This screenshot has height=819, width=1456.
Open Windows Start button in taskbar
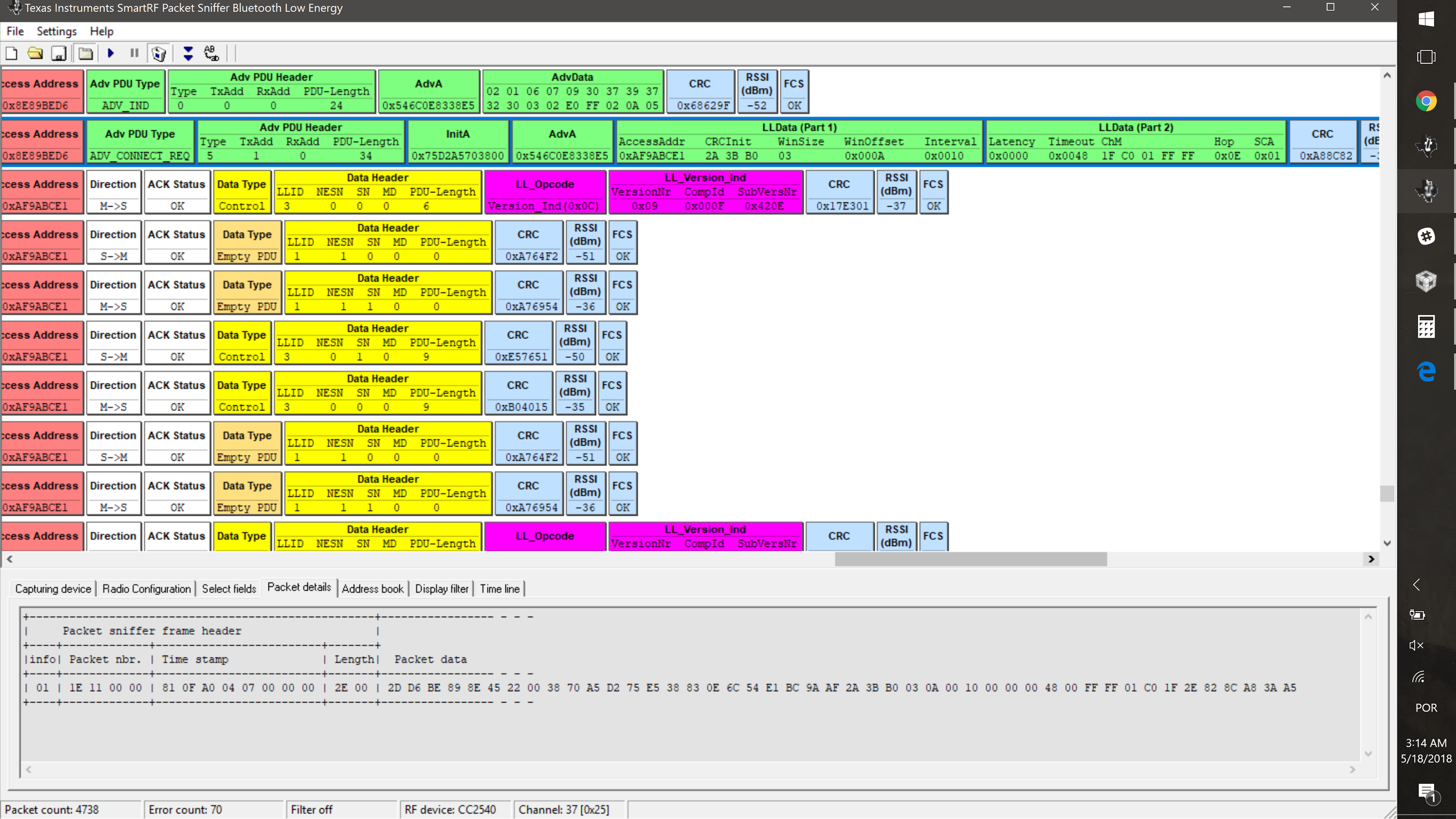[x=1426, y=19]
